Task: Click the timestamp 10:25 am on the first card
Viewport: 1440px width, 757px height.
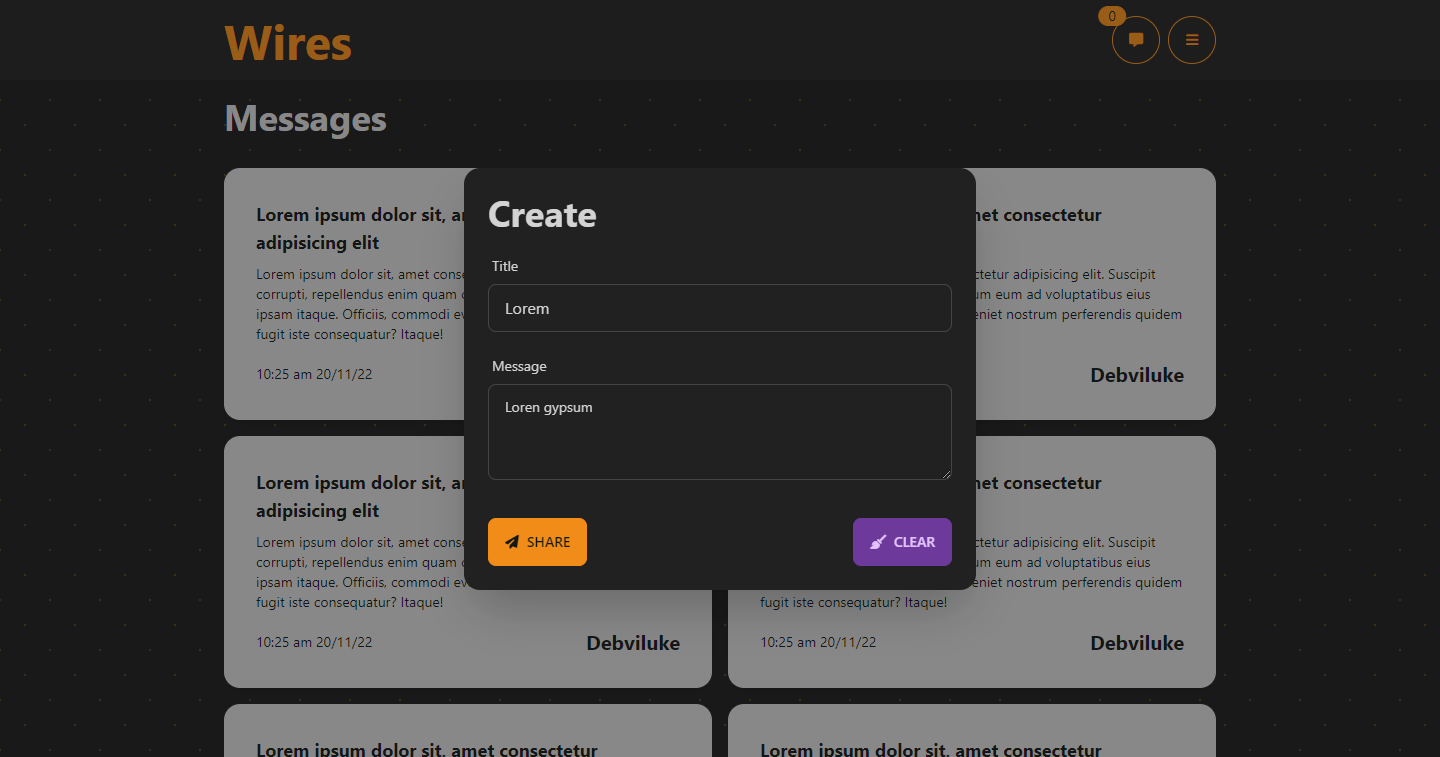Action: pos(314,373)
